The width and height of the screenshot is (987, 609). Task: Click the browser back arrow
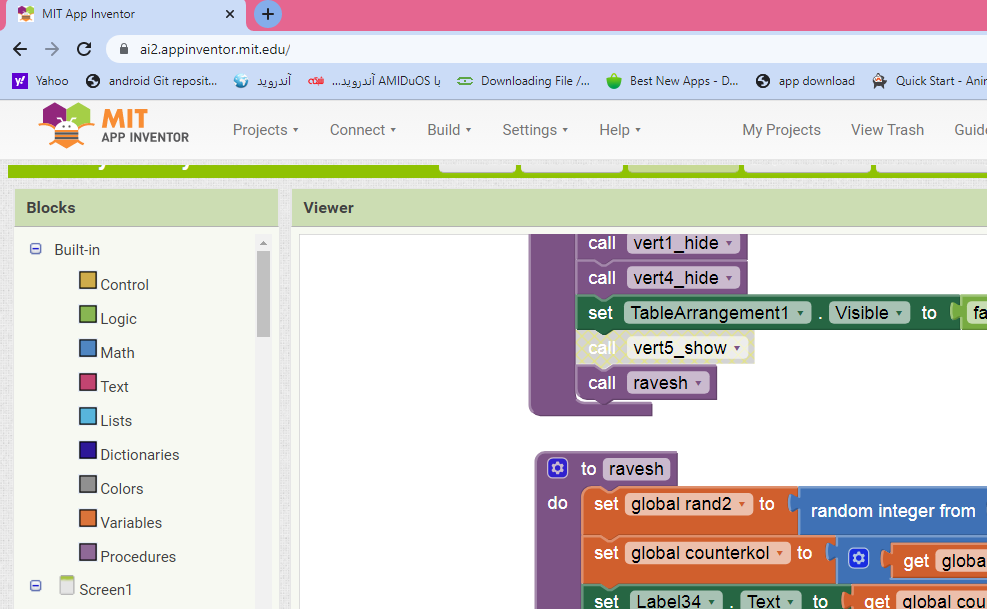pos(20,49)
